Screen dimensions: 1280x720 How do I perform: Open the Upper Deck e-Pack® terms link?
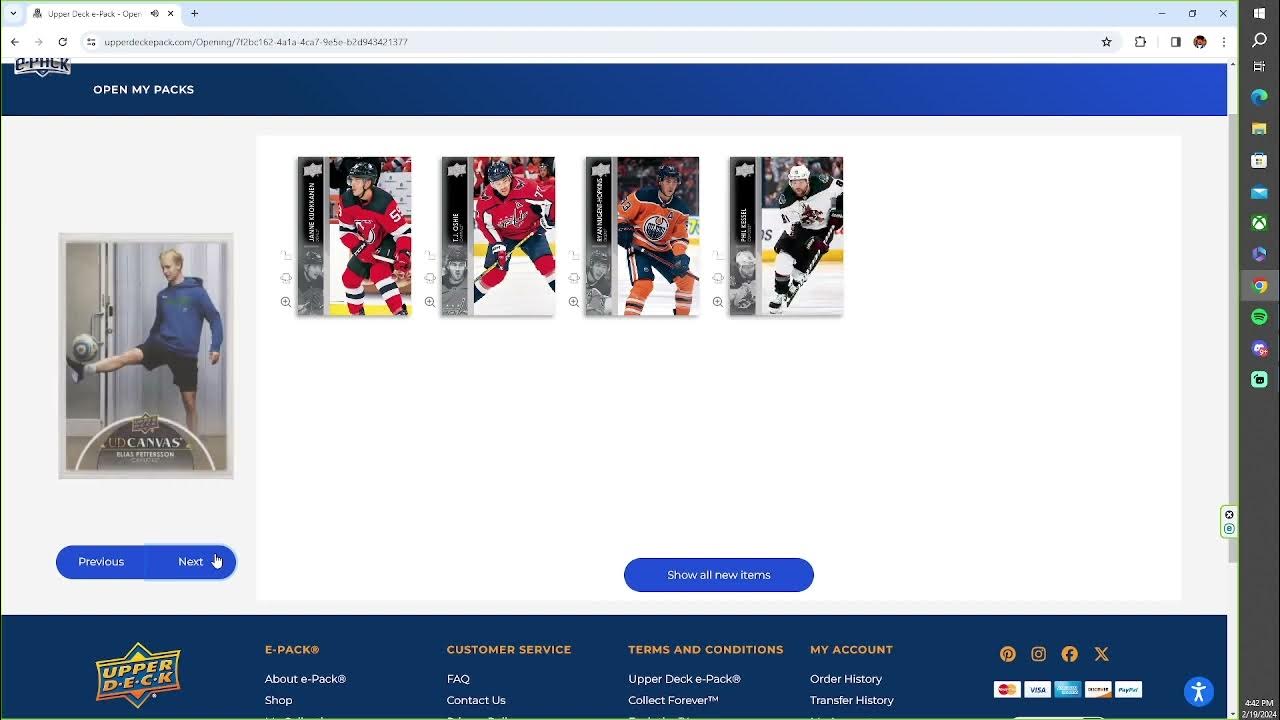[x=685, y=679]
